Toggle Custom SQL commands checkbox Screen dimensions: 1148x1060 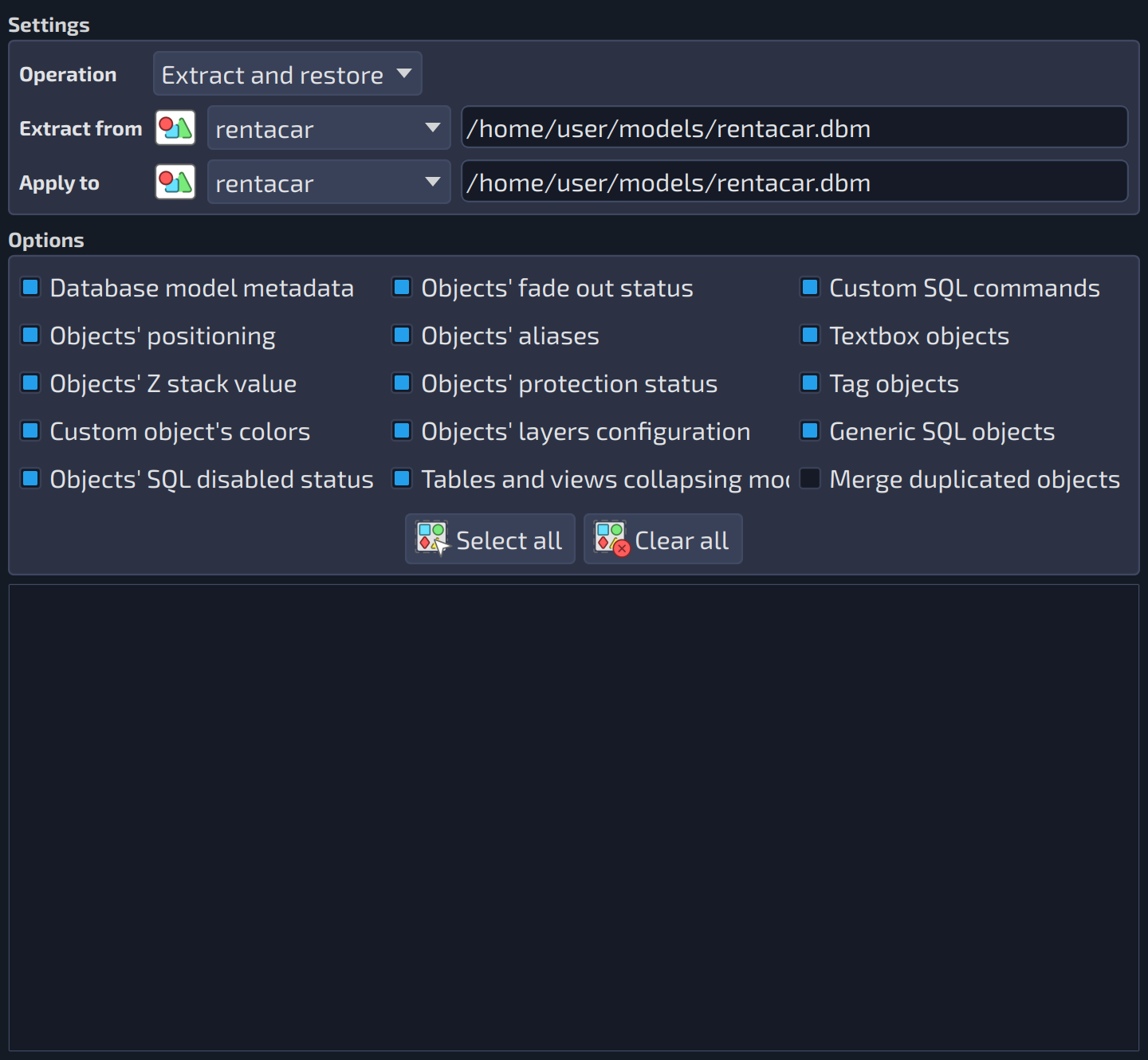pyautogui.click(x=810, y=287)
